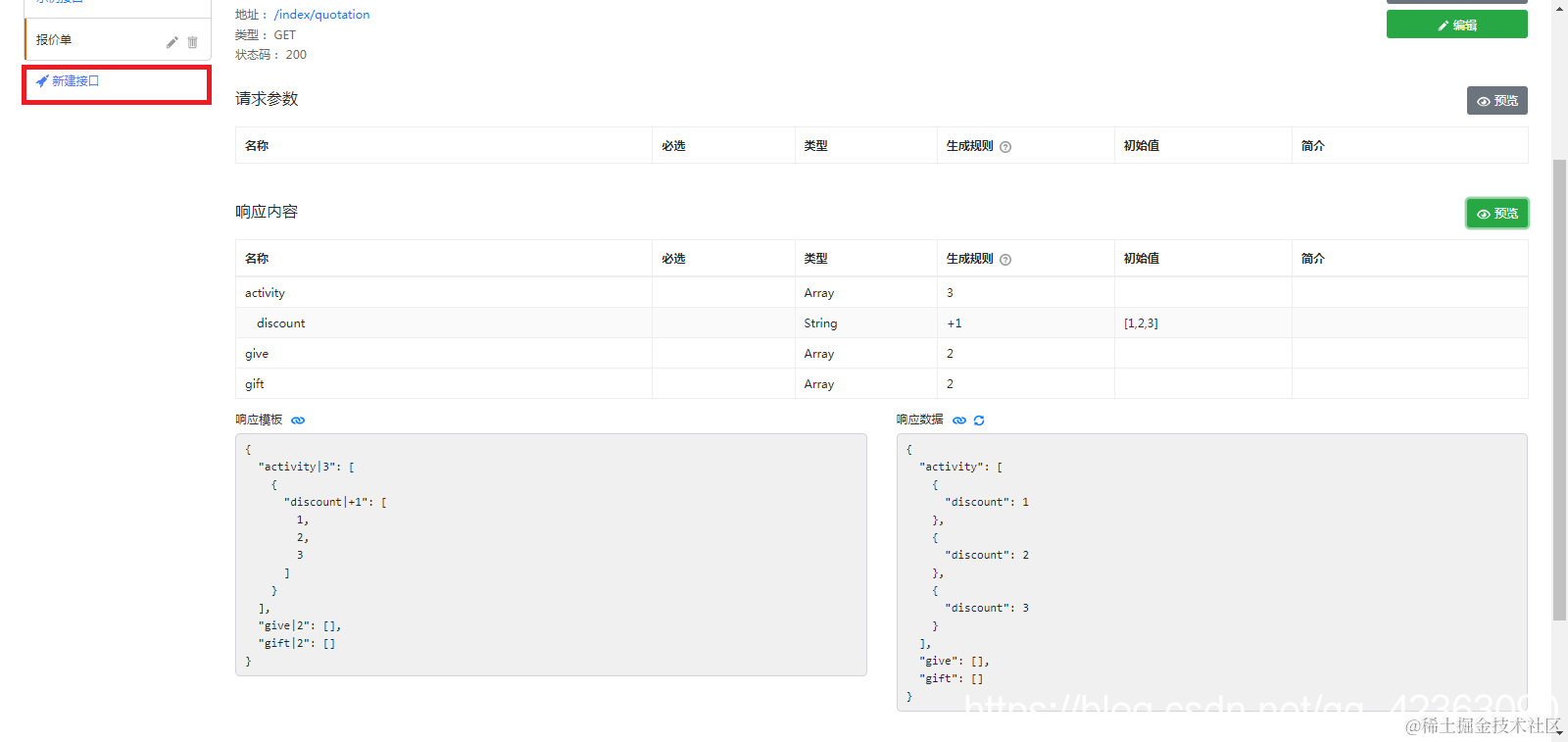Select the gift row name cell
The height and width of the screenshot is (742, 1568).
click(x=444, y=384)
